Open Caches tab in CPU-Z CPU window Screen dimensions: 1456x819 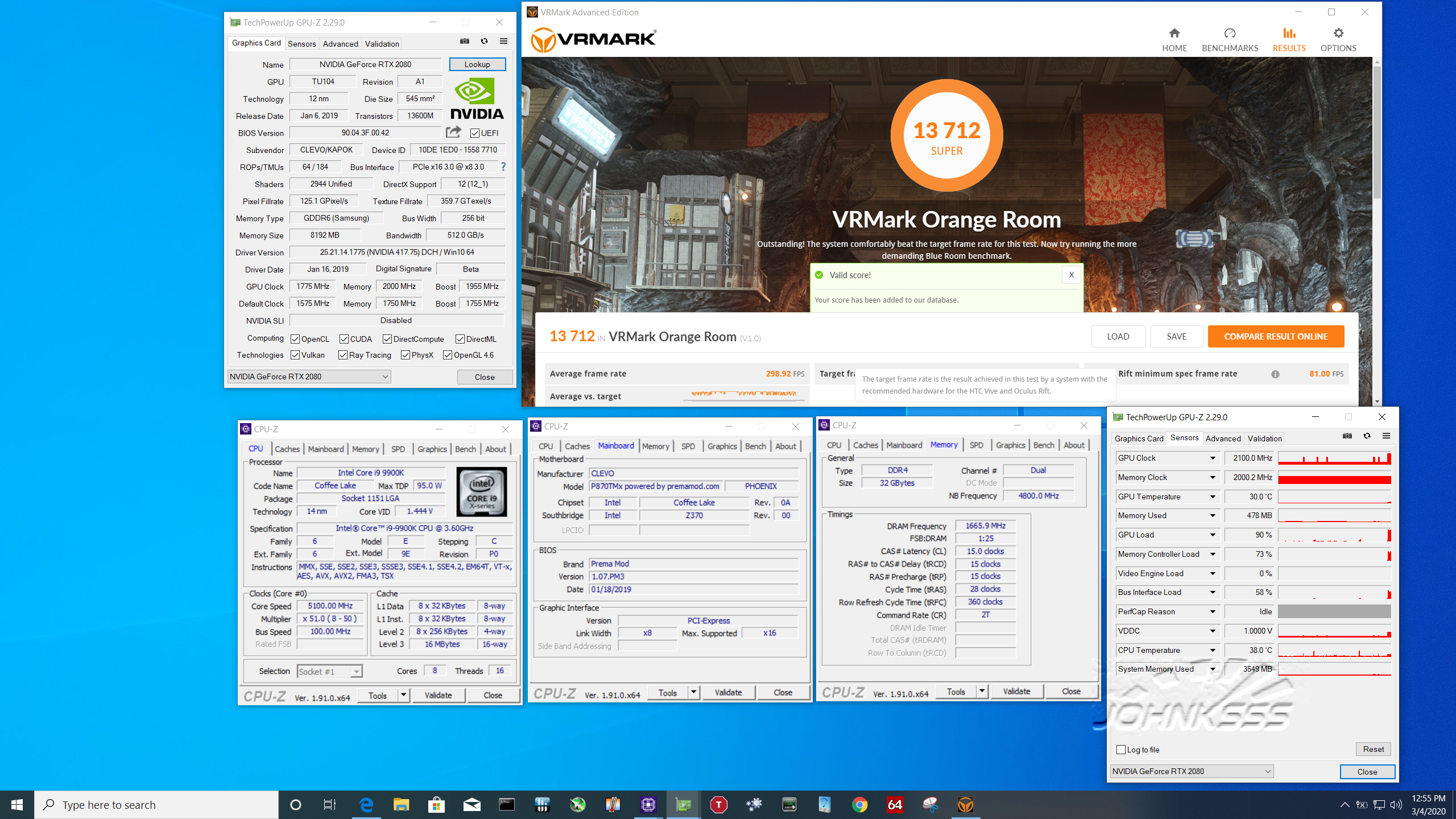287,449
